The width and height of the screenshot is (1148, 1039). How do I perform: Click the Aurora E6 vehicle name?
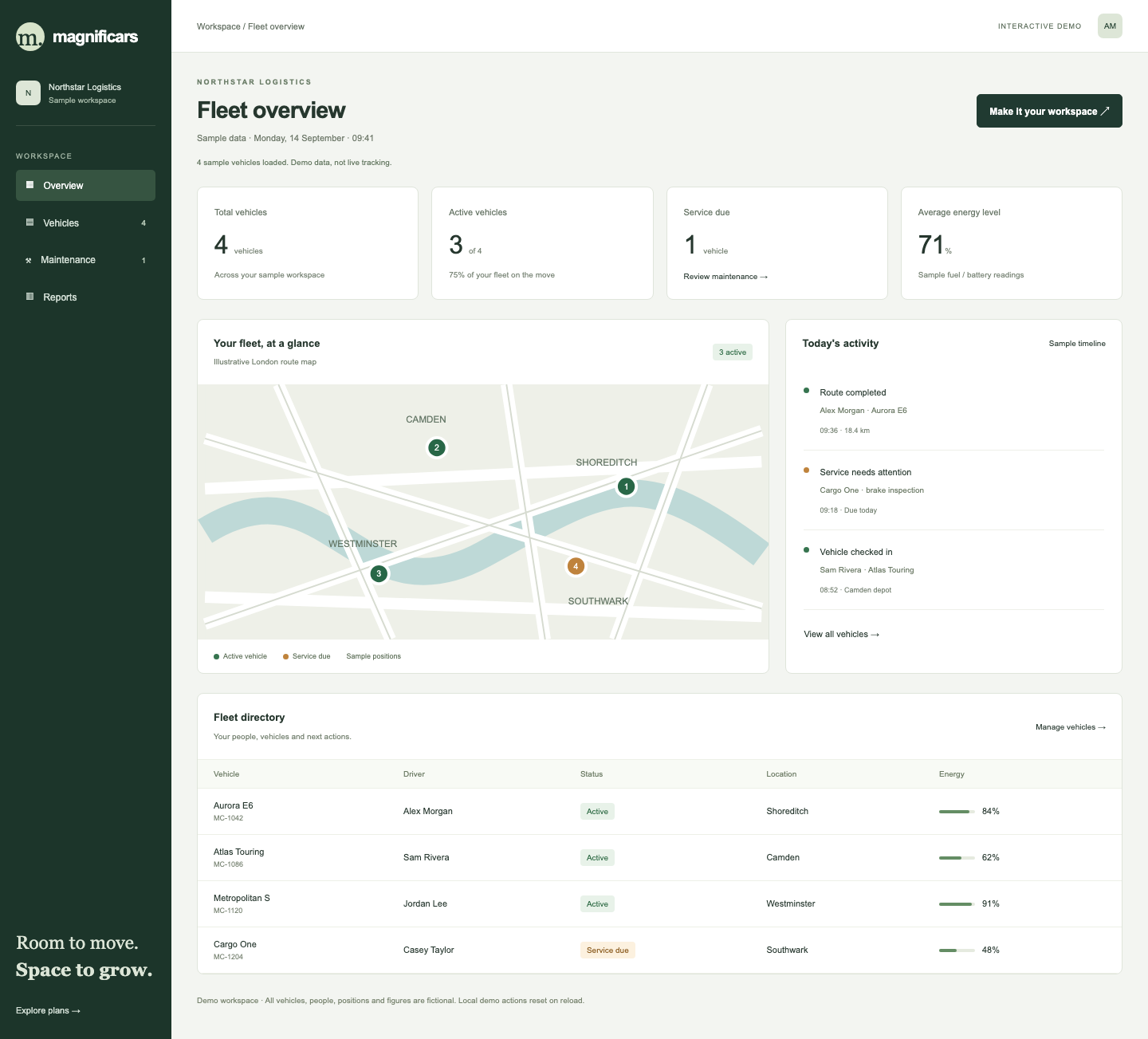(x=234, y=806)
